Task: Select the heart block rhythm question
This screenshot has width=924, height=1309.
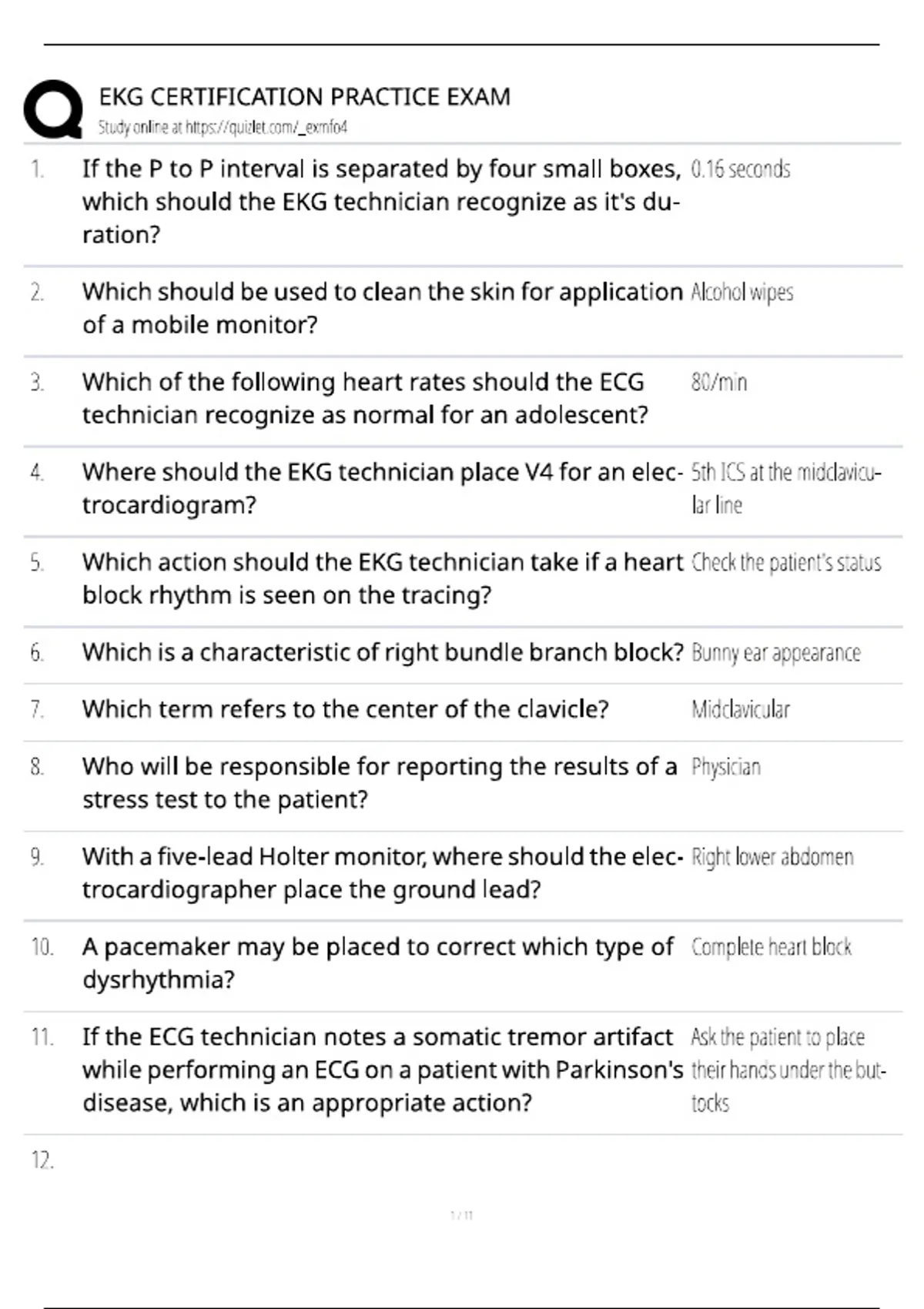Action: pyautogui.click(x=383, y=578)
